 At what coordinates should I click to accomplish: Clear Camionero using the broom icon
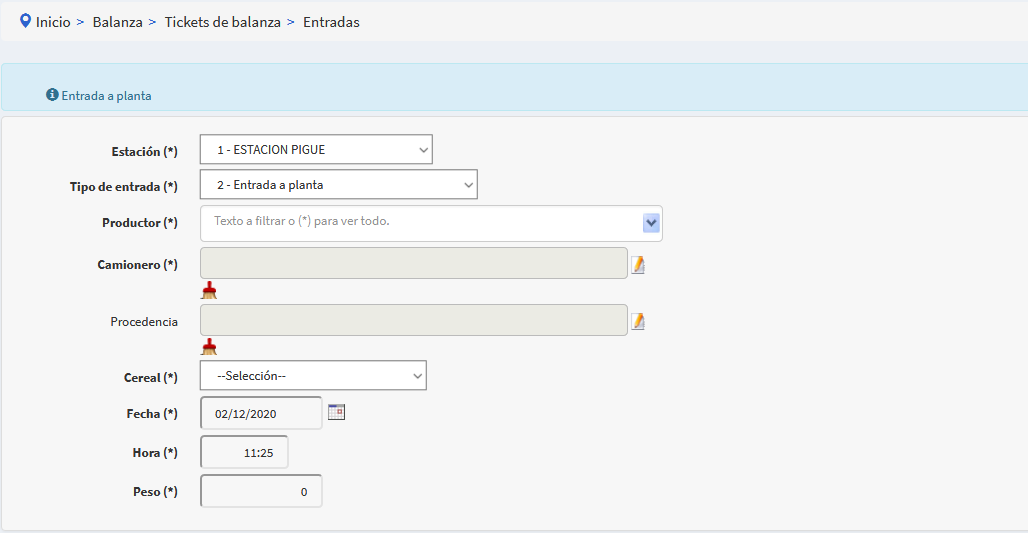tap(209, 290)
